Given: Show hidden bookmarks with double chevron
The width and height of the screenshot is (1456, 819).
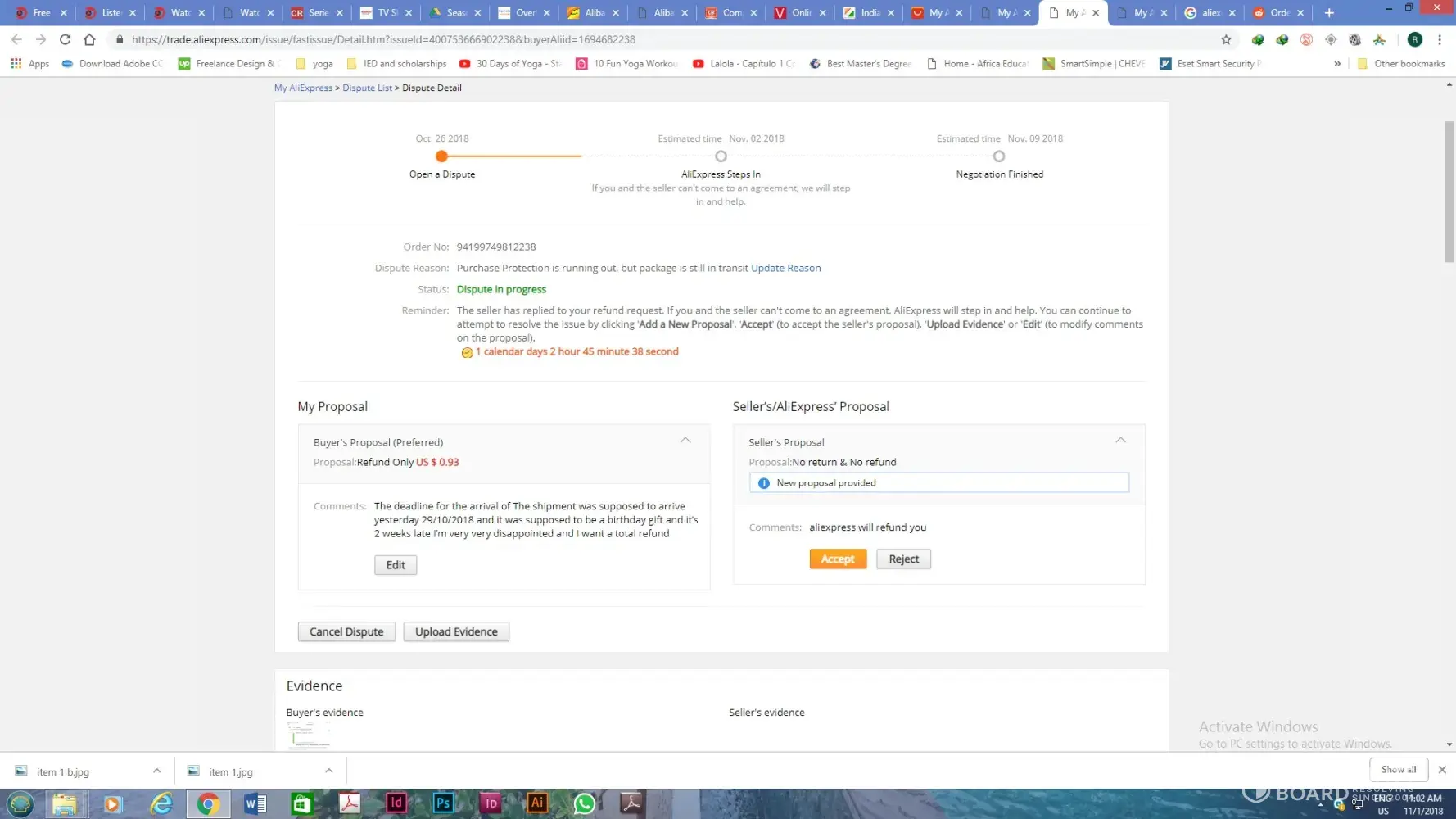Looking at the screenshot, I should point(1337,63).
